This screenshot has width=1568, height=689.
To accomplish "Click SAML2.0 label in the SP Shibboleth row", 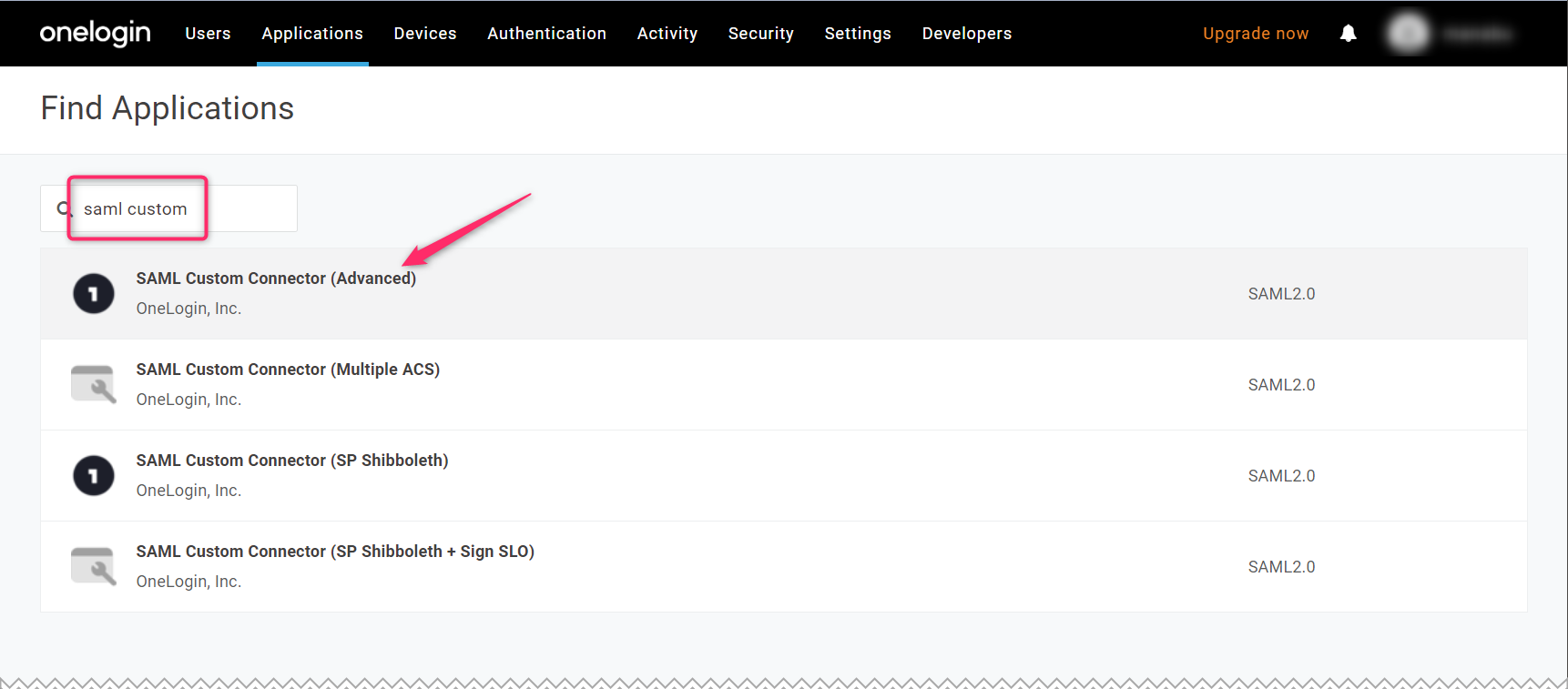I will [1281, 476].
